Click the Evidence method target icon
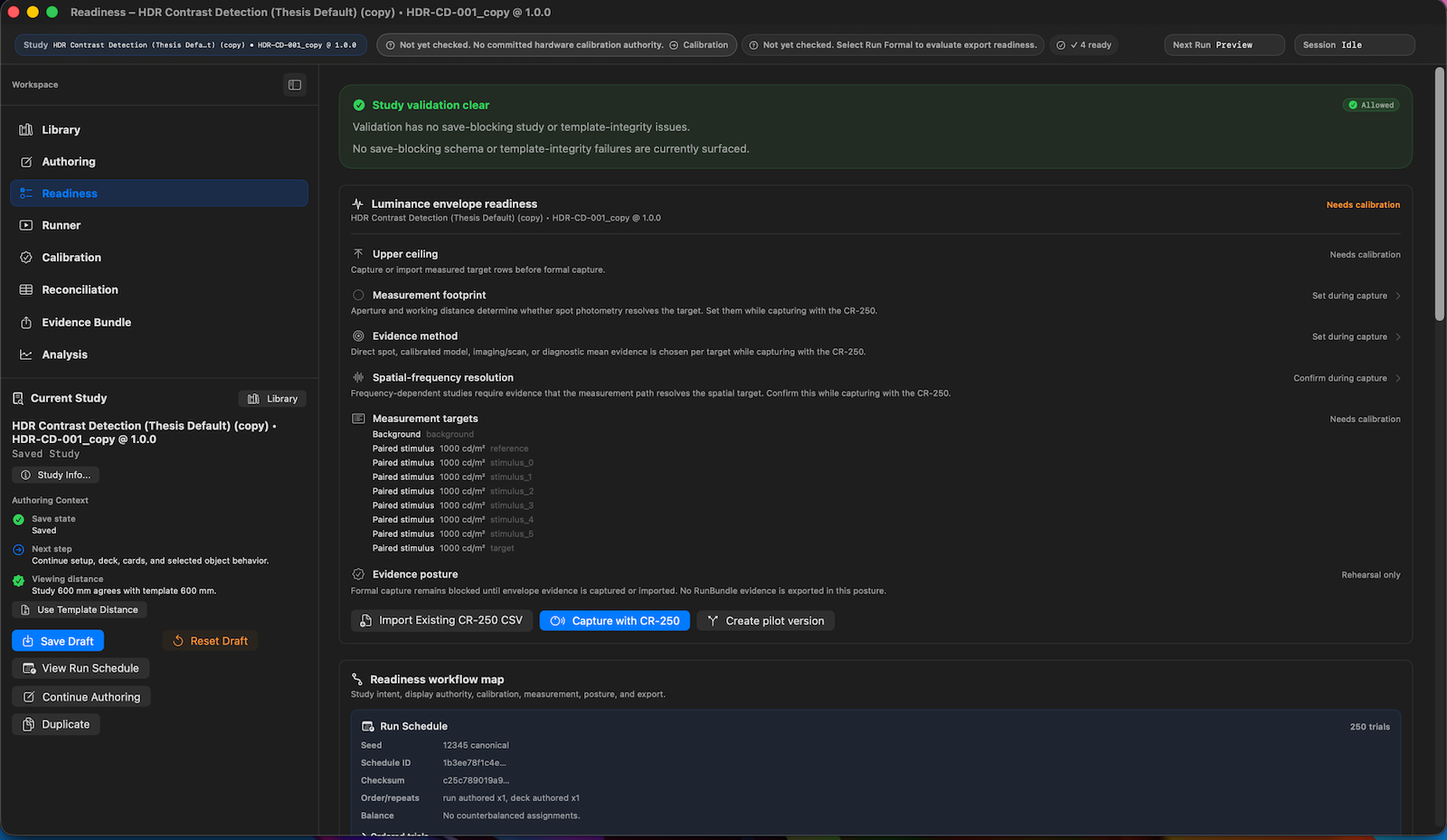The height and width of the screenshot is (840, 1447). (x=358, y=336)
